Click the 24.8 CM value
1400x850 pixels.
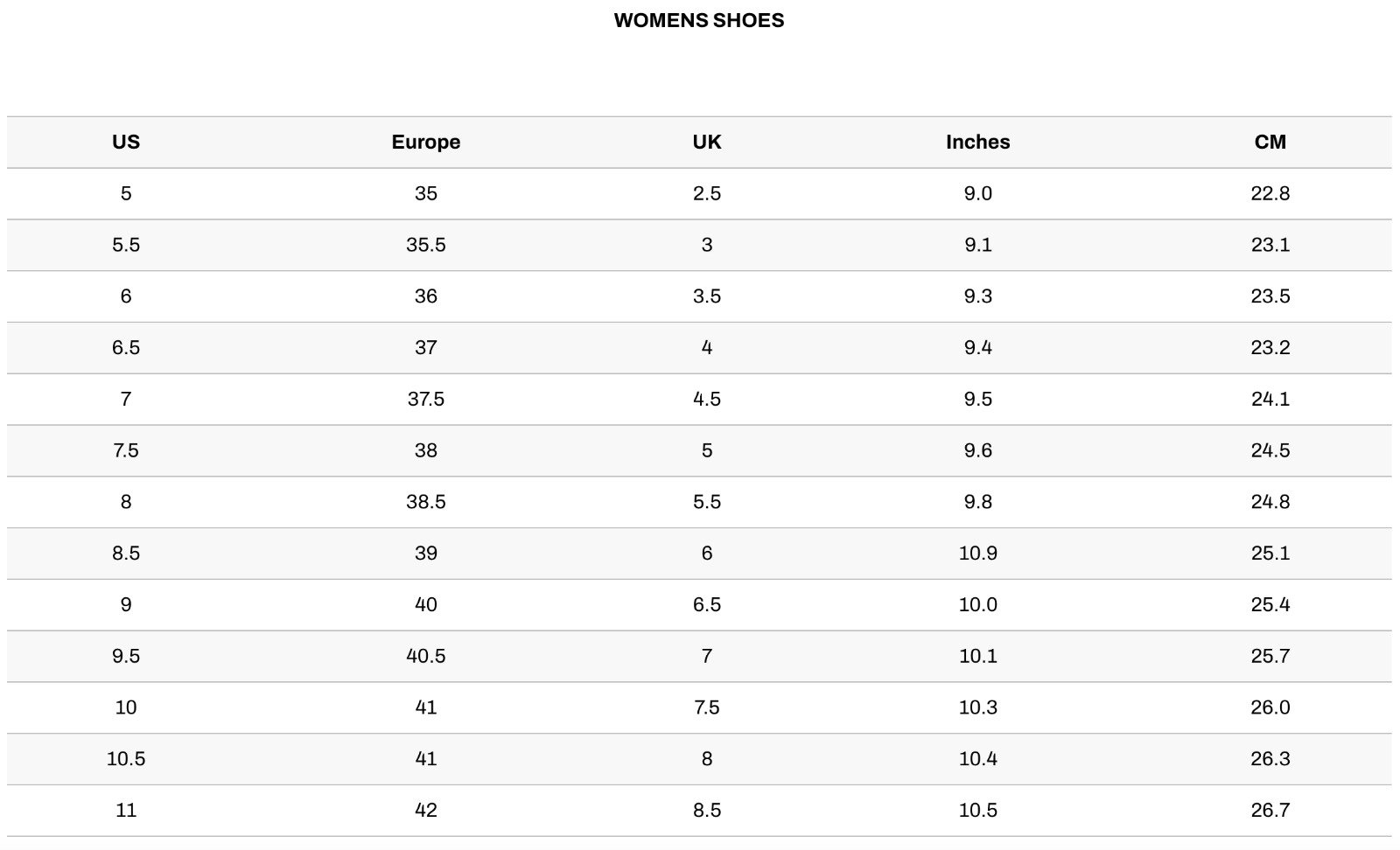pos(1270,502)
